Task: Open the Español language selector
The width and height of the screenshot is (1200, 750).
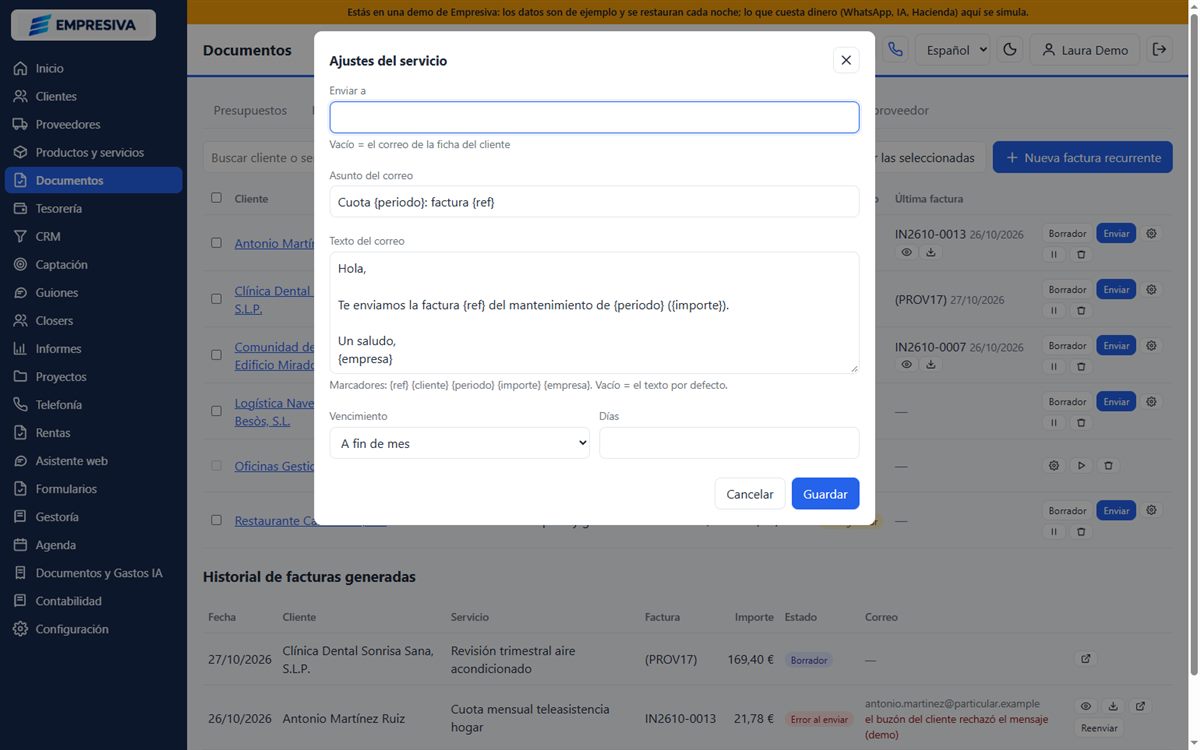Action: (954, 49)
